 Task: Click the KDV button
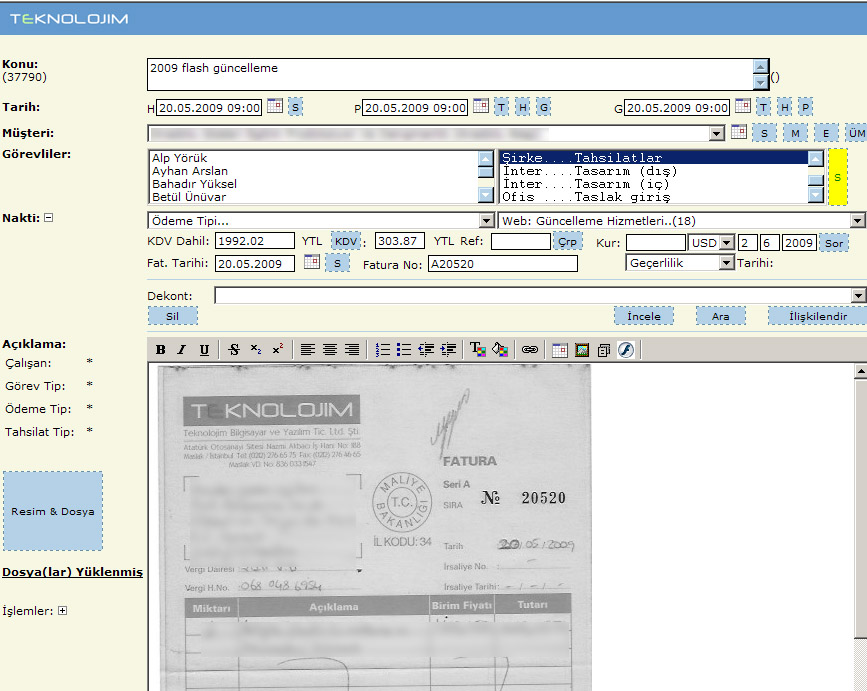click(x=346, y=241)
